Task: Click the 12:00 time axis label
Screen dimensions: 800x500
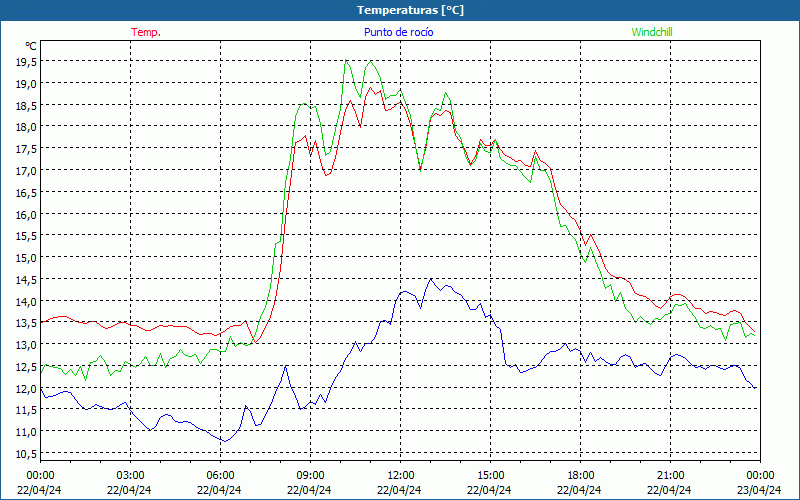Action: [400, 476]
